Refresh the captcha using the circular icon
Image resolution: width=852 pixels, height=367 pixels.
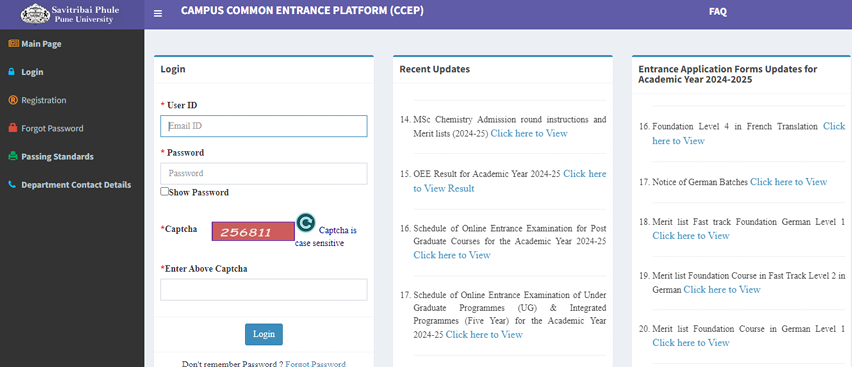click(306, 222)
